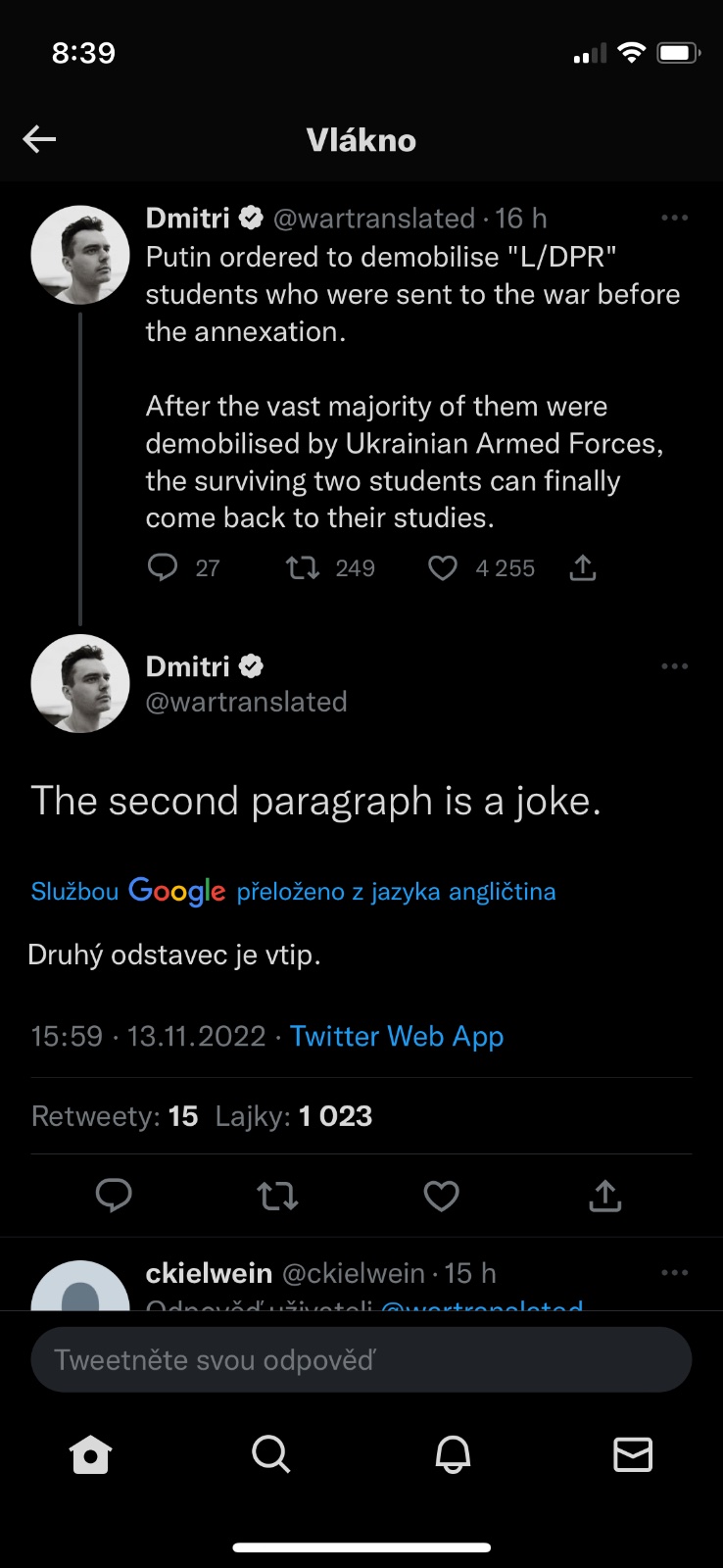Image resolution: width=723 pixels, height=1568 pixels.
Task: Reply to first tweet with 27 comments
Action: coord(163,567)
